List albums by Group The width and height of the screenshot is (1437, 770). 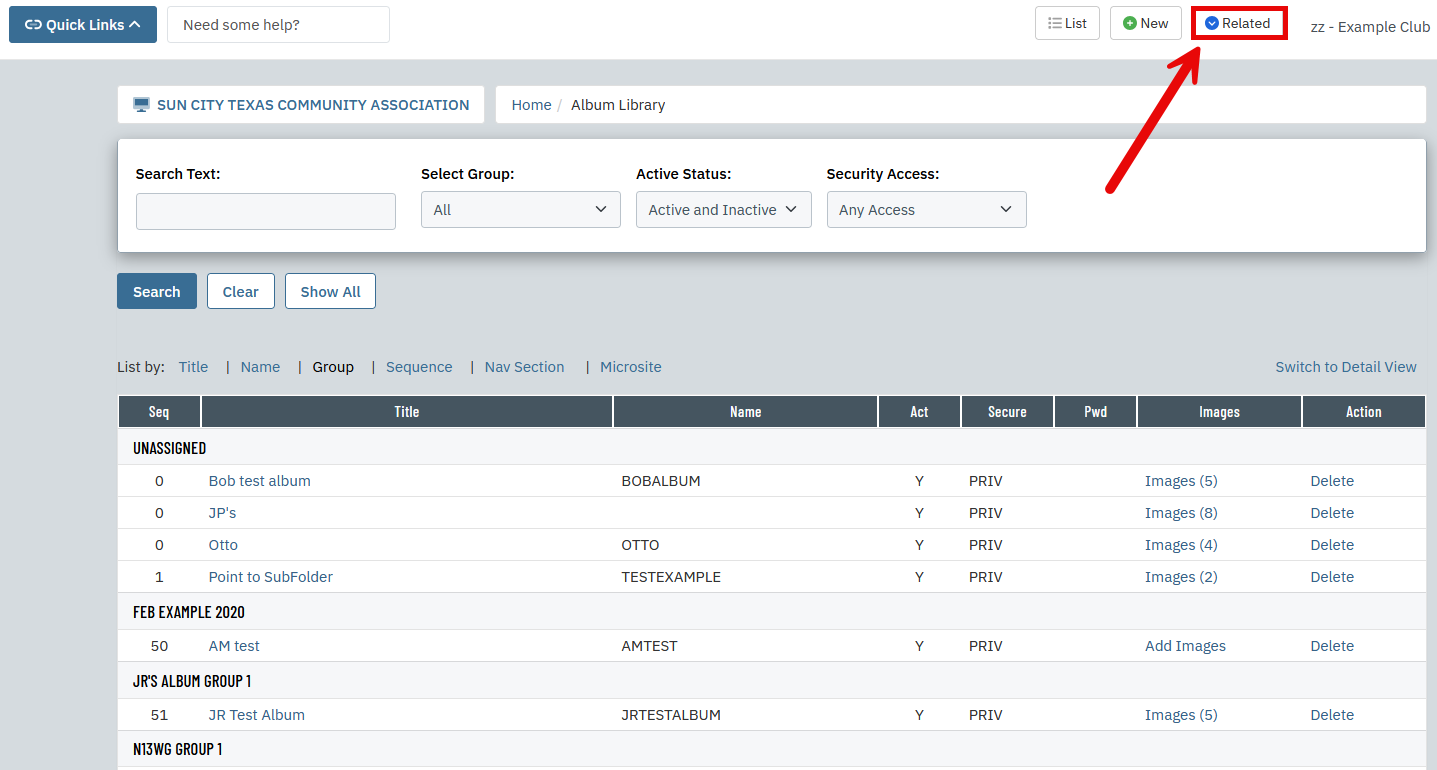(333, 367)
